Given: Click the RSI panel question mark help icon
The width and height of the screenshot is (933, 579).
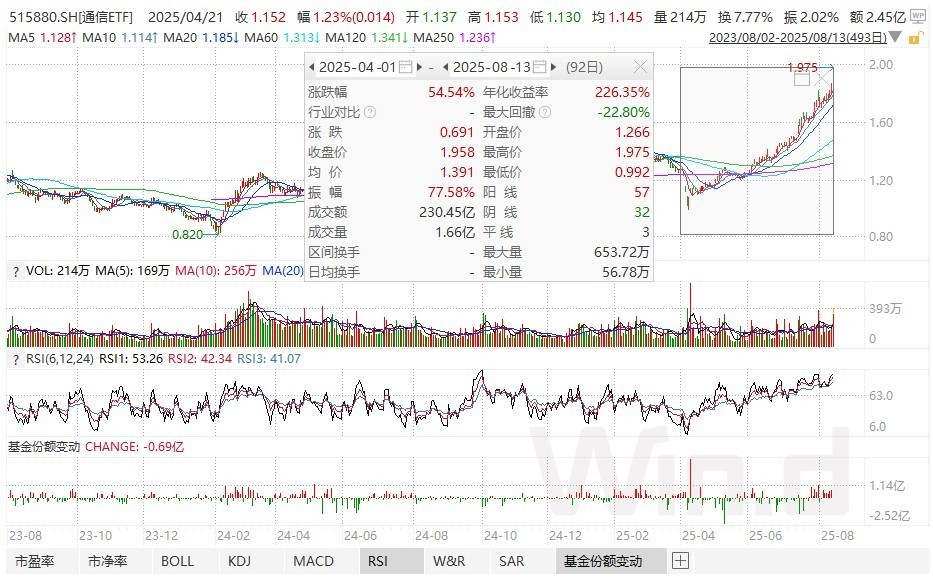Looking at the screenshot, I should coord(13,358).
